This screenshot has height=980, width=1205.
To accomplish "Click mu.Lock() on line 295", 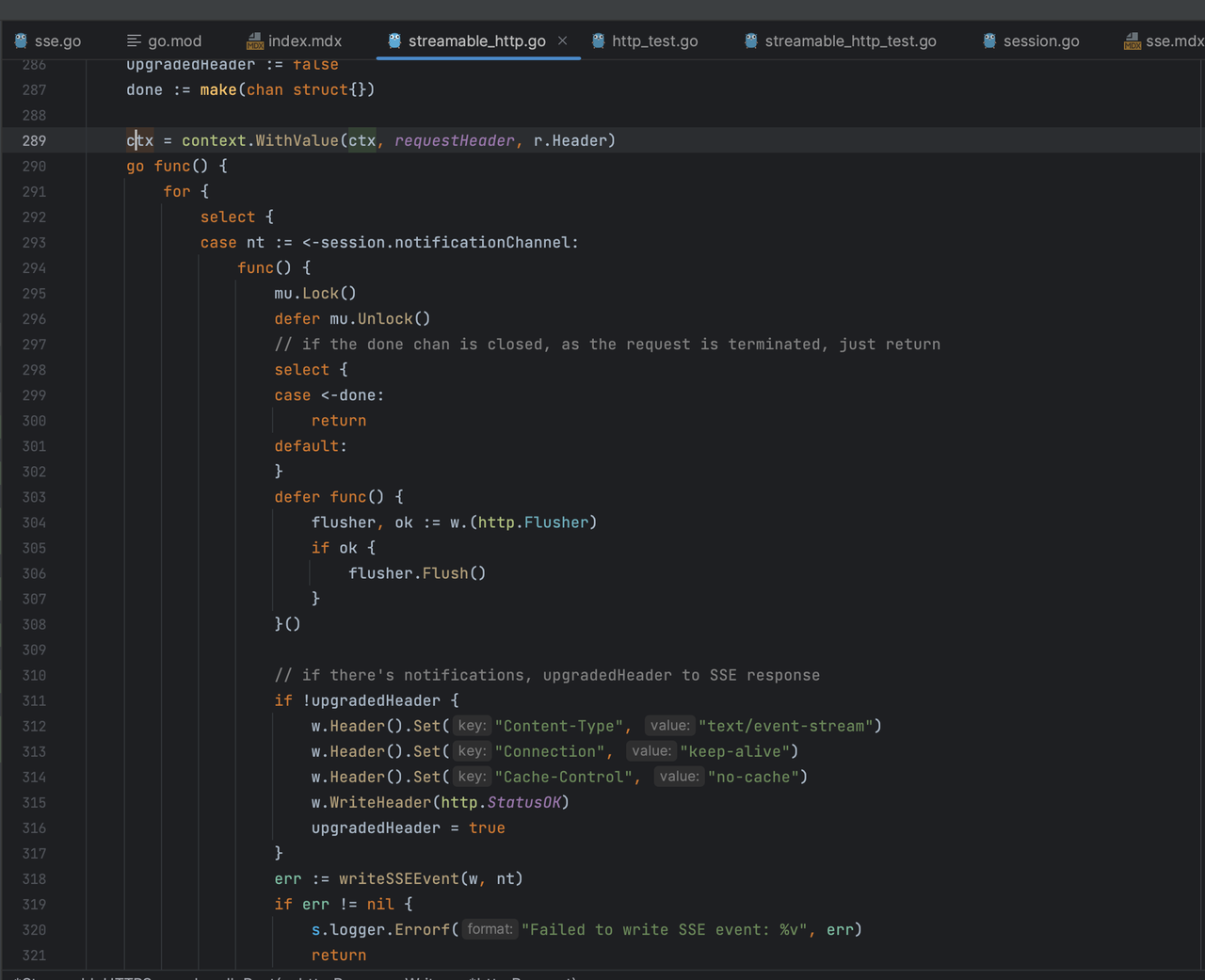I will 315,293.
